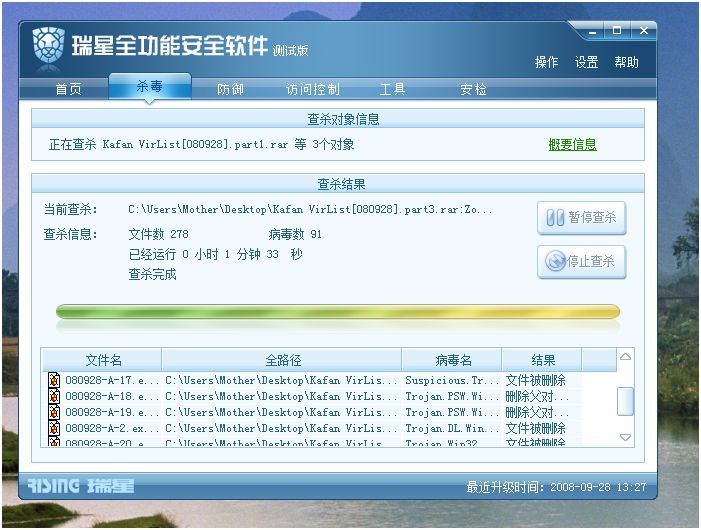
Task: Click result 文件被删除 in 080928-A-17 row
Action: pyautogui.click(x=536, y=380)
